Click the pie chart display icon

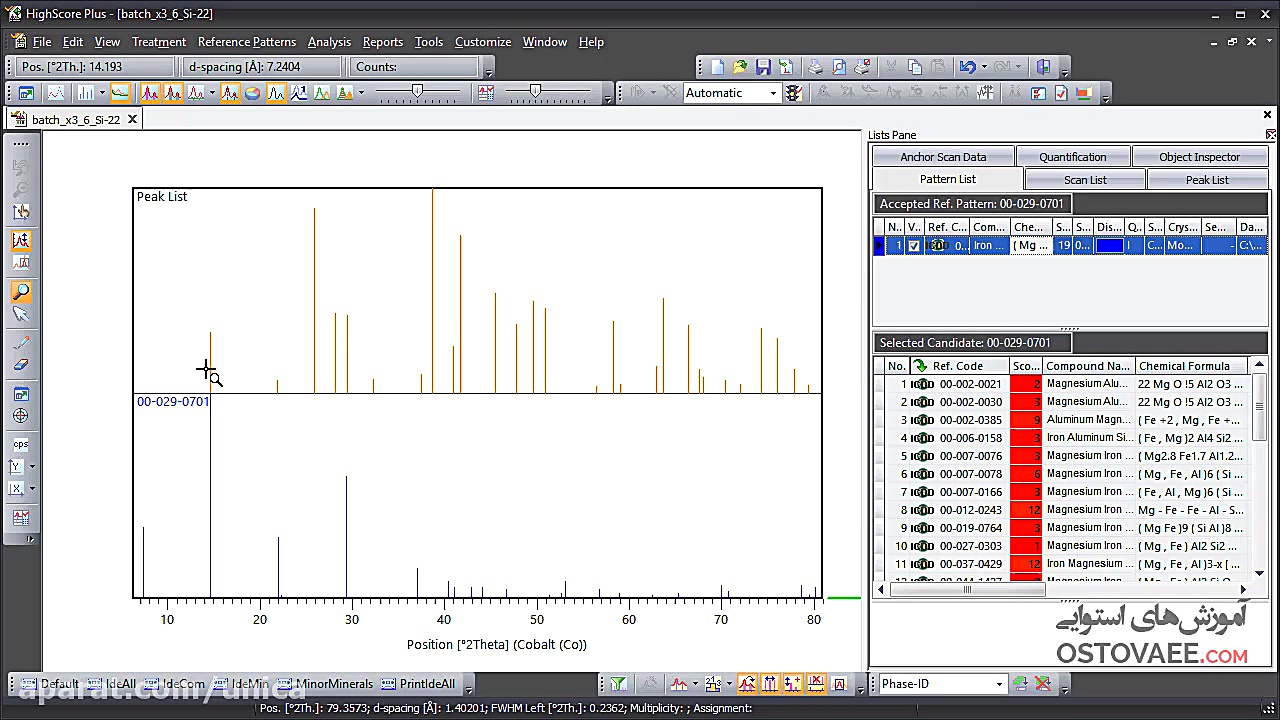click(x=253, y=93)
